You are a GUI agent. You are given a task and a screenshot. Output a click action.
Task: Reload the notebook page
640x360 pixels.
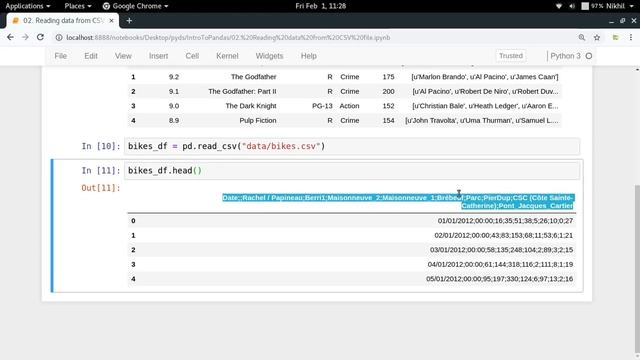click(x=40, y=37)
